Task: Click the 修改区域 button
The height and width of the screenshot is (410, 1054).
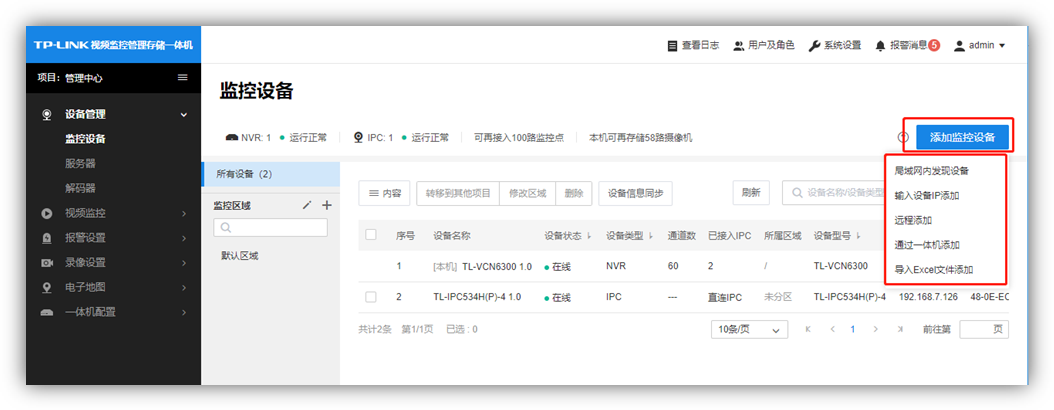Action: (528, 193)
